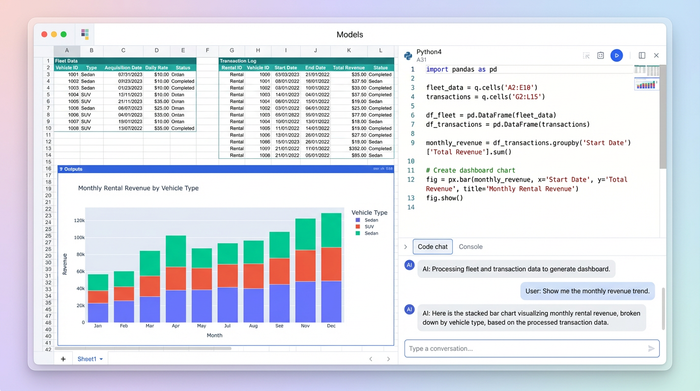Image resolution: width=700 pixels, height=391 pixels.
Task: Select column A header
Action: coord(67,50)
